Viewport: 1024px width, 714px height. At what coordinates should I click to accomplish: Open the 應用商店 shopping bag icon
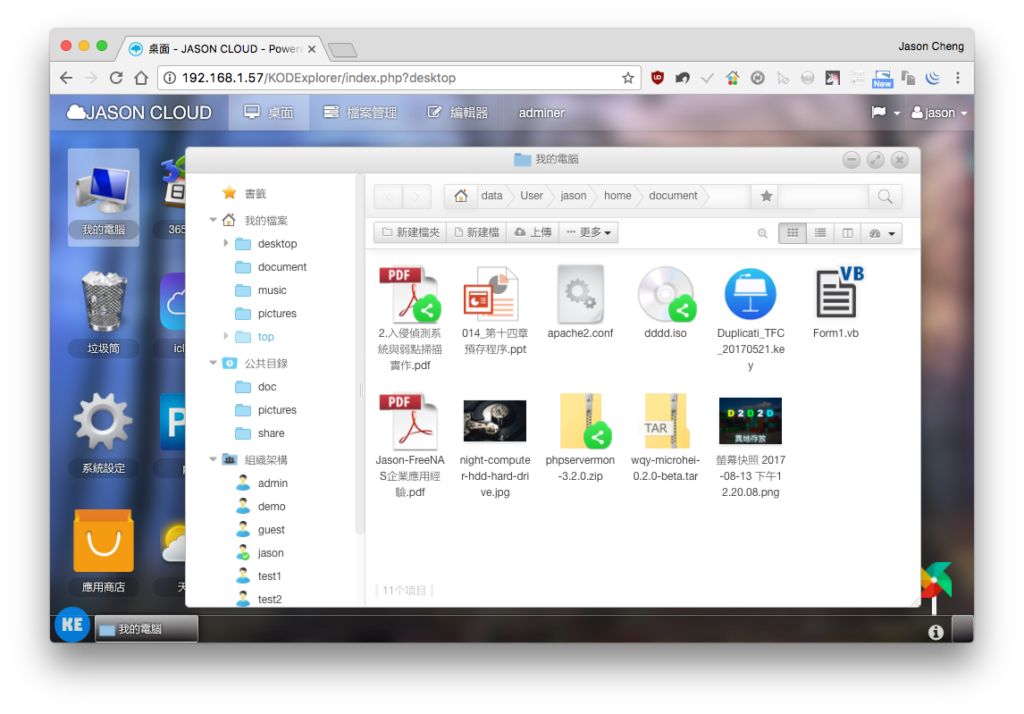pyautogui.click(x=103, y=550)
